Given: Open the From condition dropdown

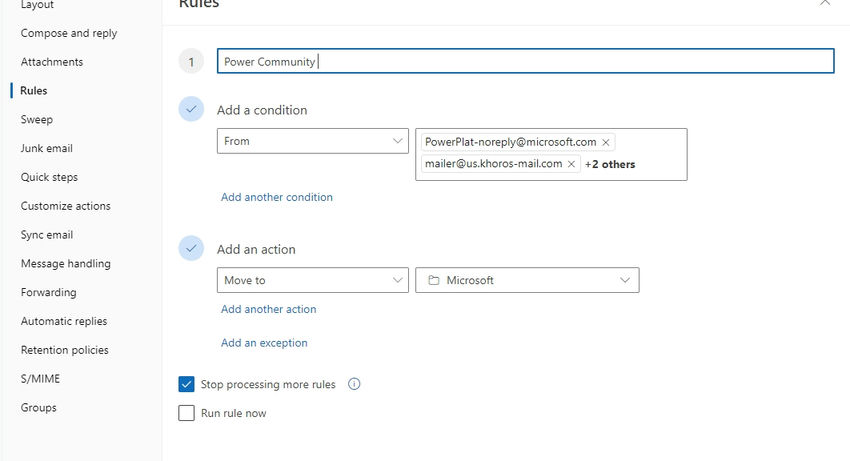Looking at the screenshot, I should pos(312,141).
